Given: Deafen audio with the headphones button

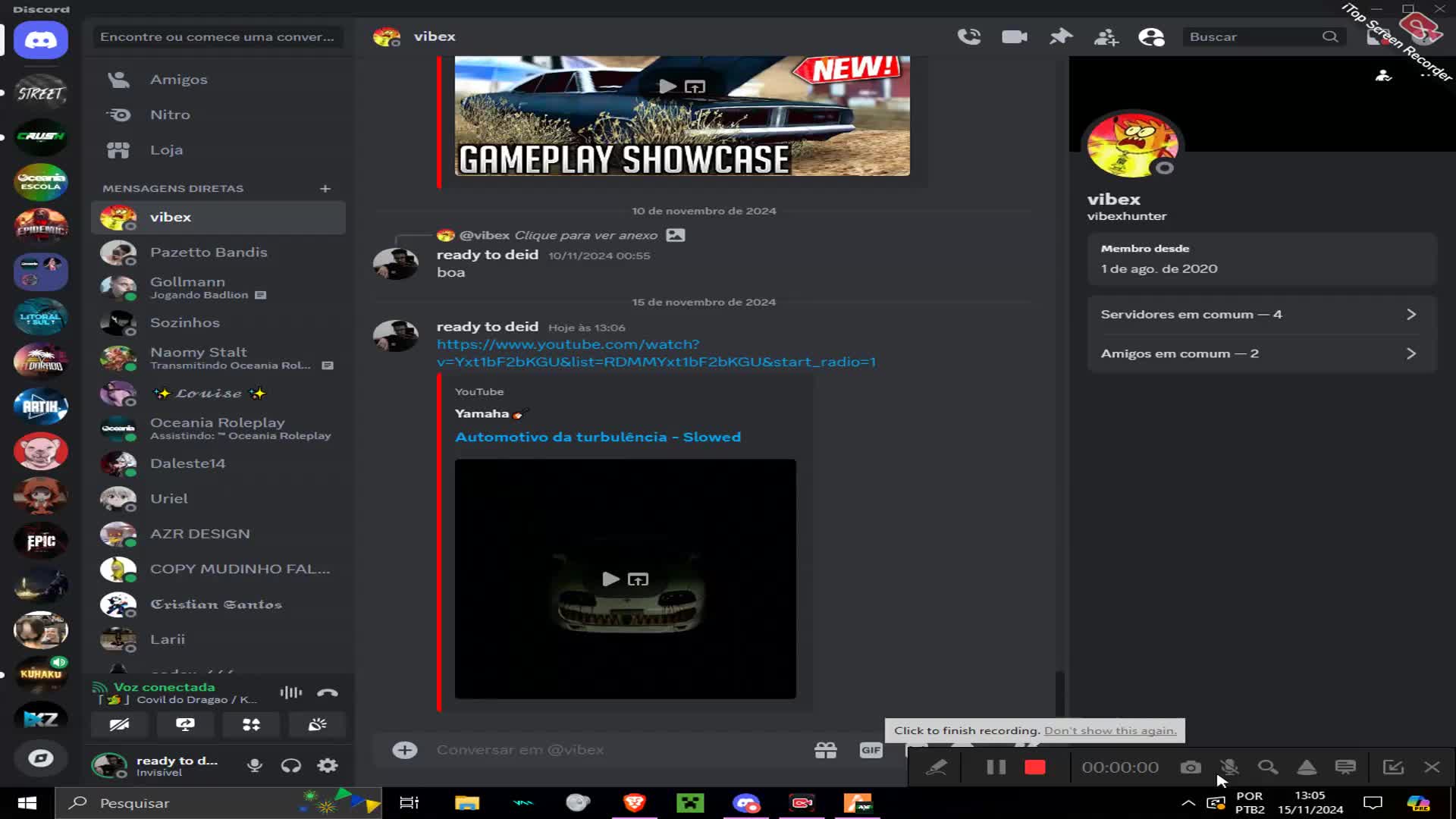Looking at the screenshot, I should 291,766.
